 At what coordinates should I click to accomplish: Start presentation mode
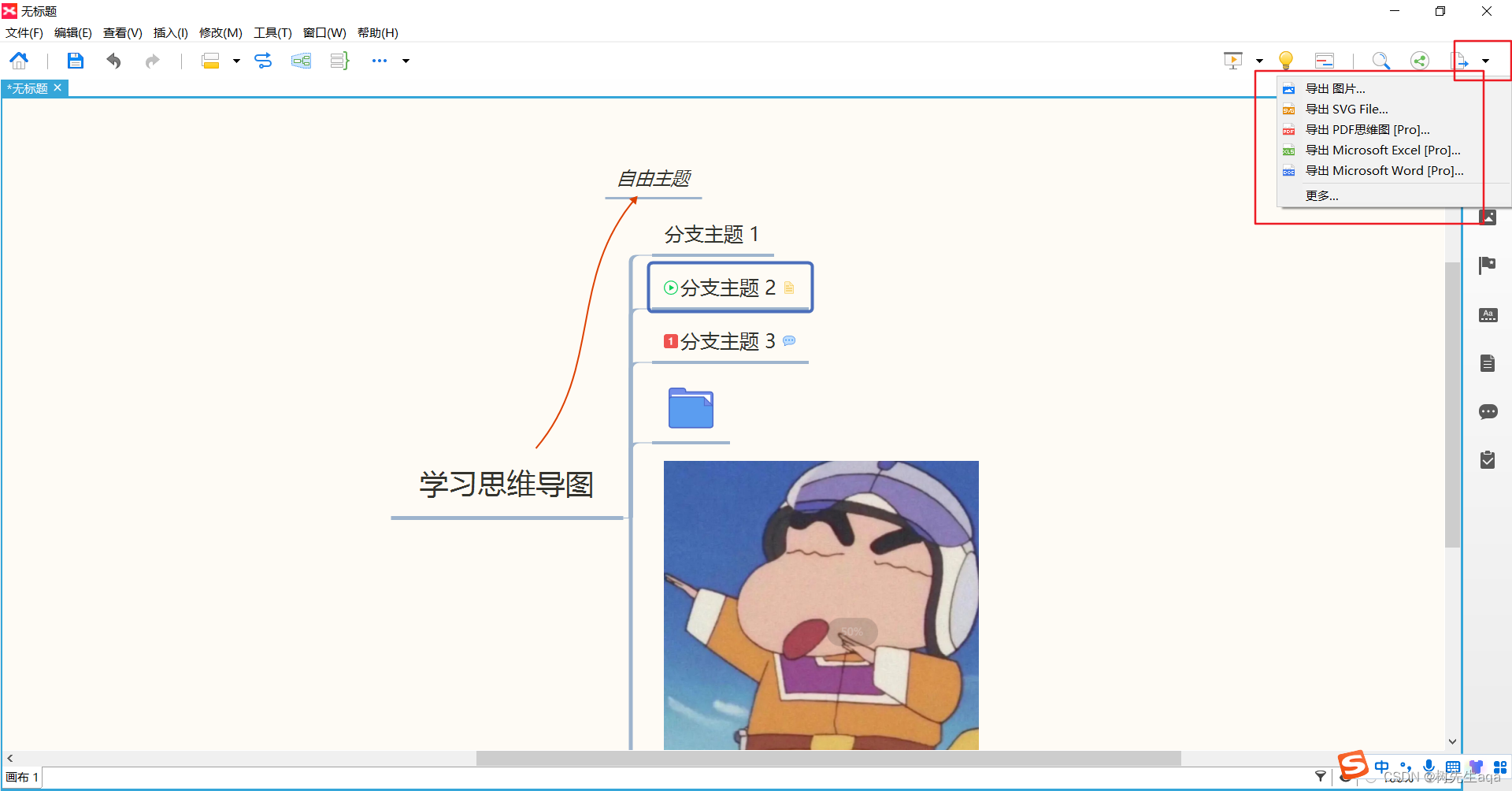[1233, 61]
